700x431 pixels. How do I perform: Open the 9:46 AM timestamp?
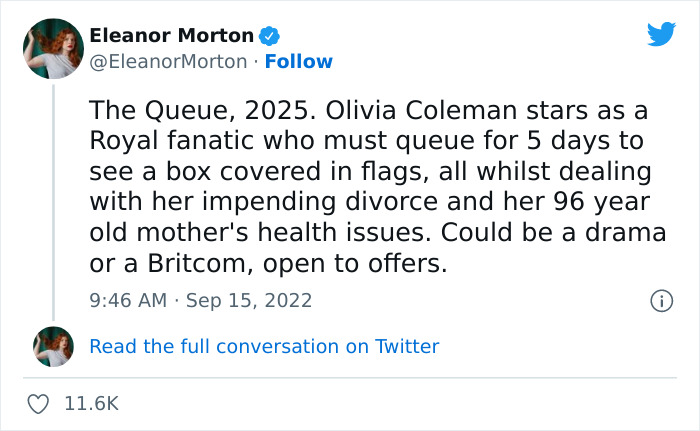[127, 300]
